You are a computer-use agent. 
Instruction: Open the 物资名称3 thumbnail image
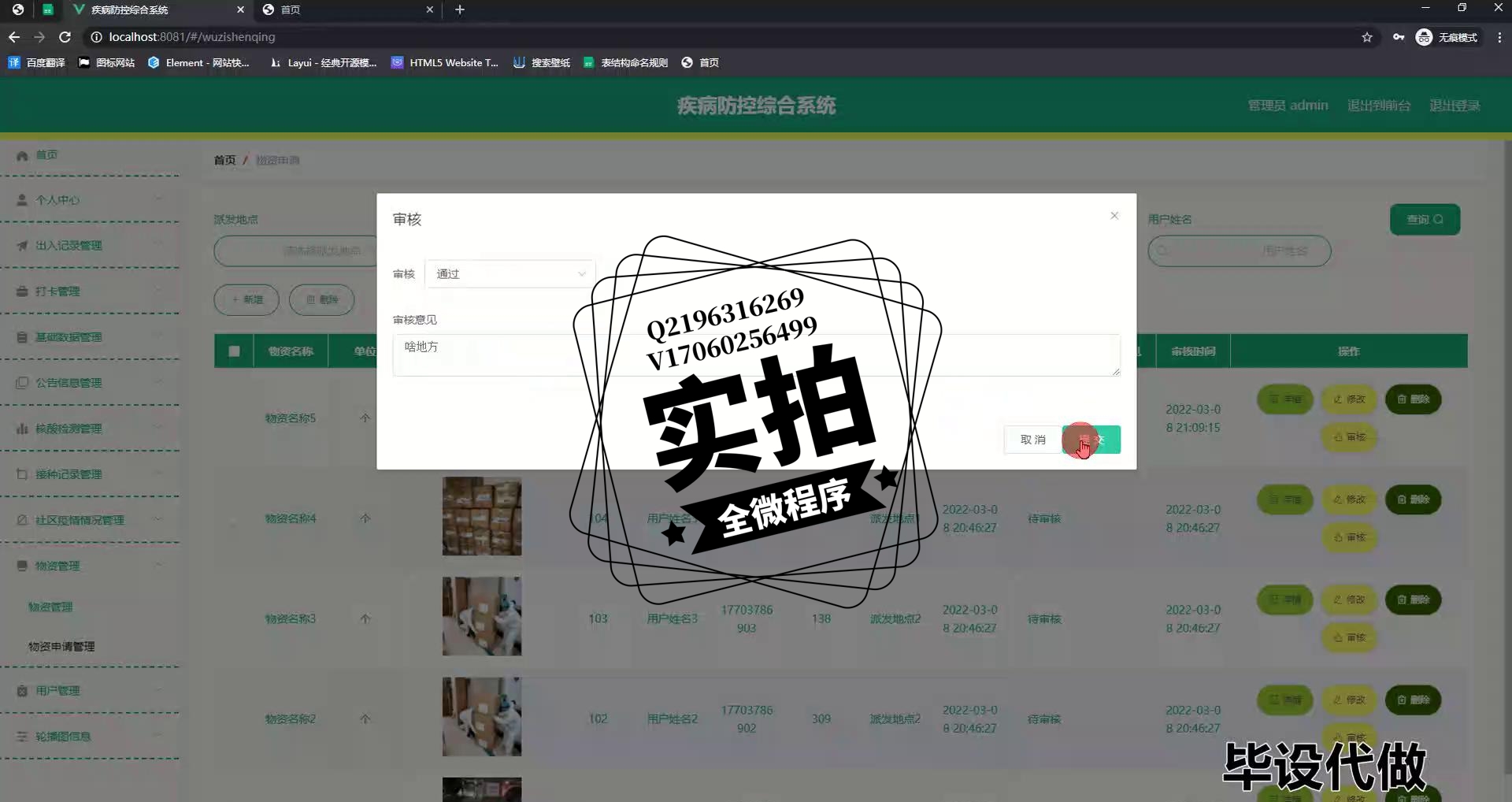[x=481, y=616]
